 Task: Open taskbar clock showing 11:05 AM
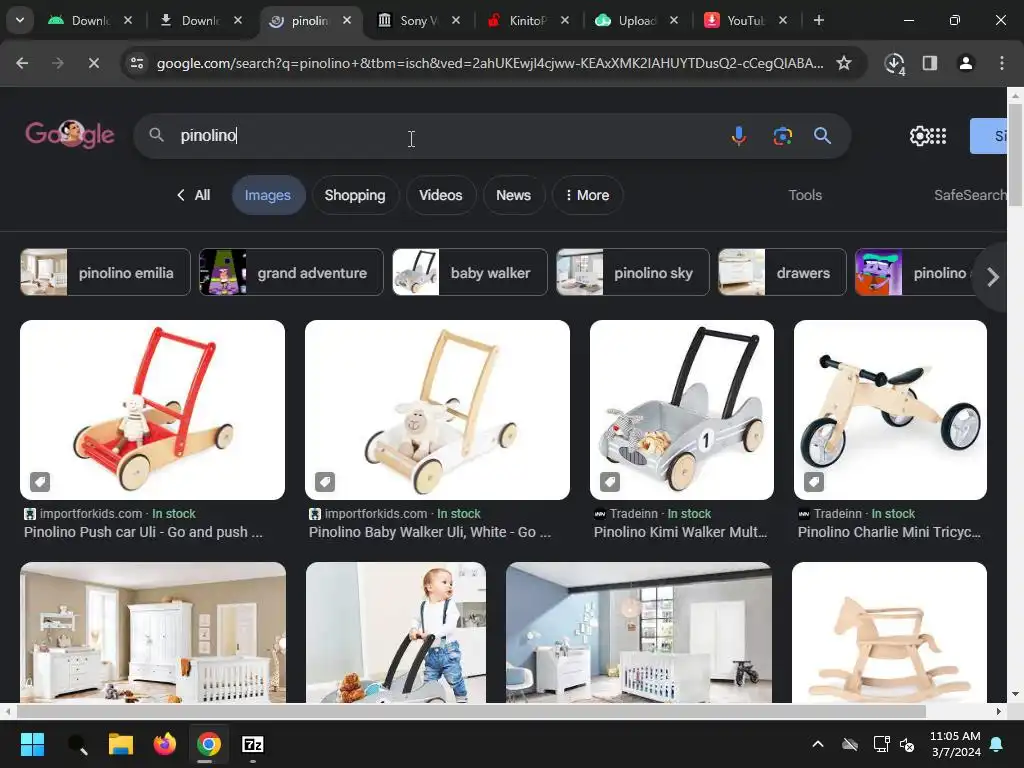955,744
